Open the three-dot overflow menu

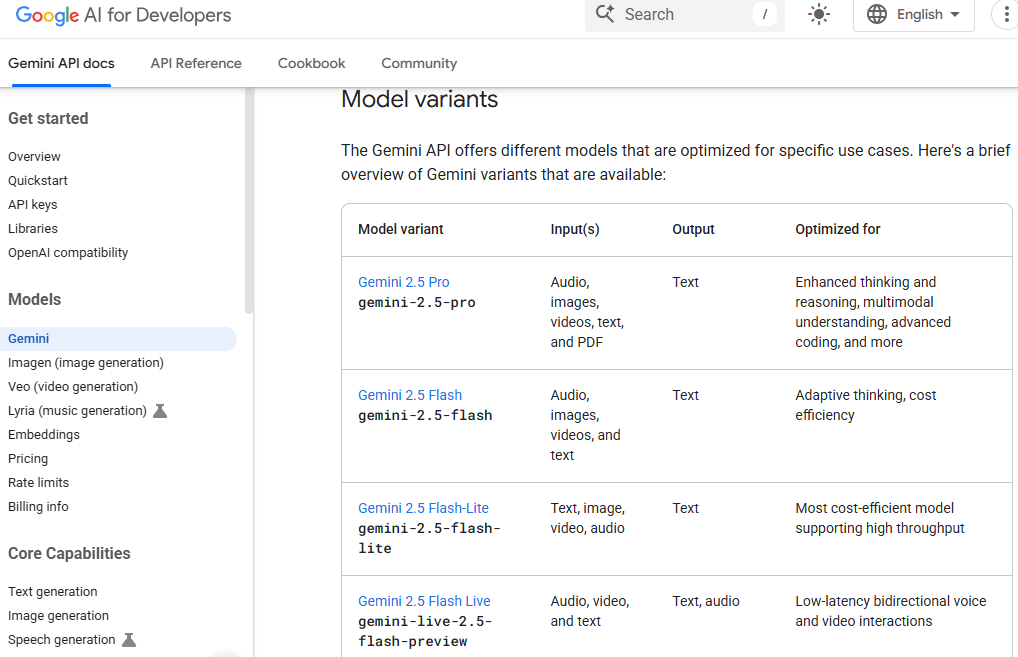click(x=1006, y=14)
